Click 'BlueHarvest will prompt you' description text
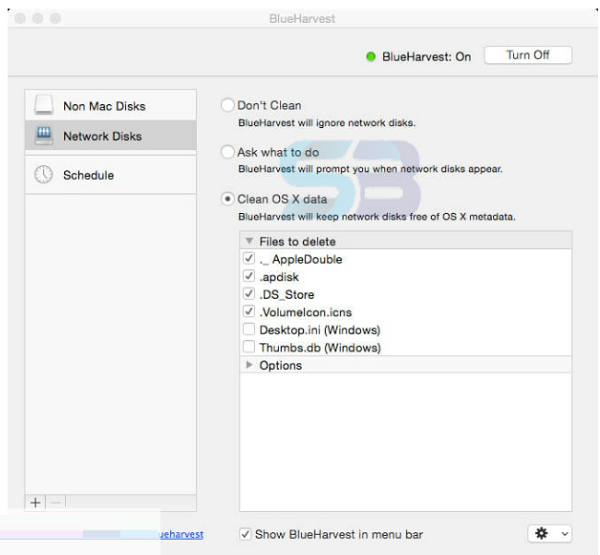The image size is (600, 555). click(x=370, y=169)
